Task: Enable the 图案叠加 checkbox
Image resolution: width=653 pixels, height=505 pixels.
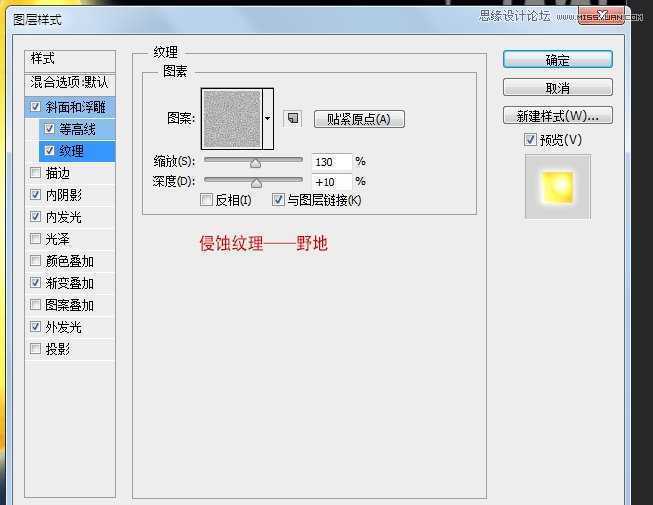Action: pos(35,305)
